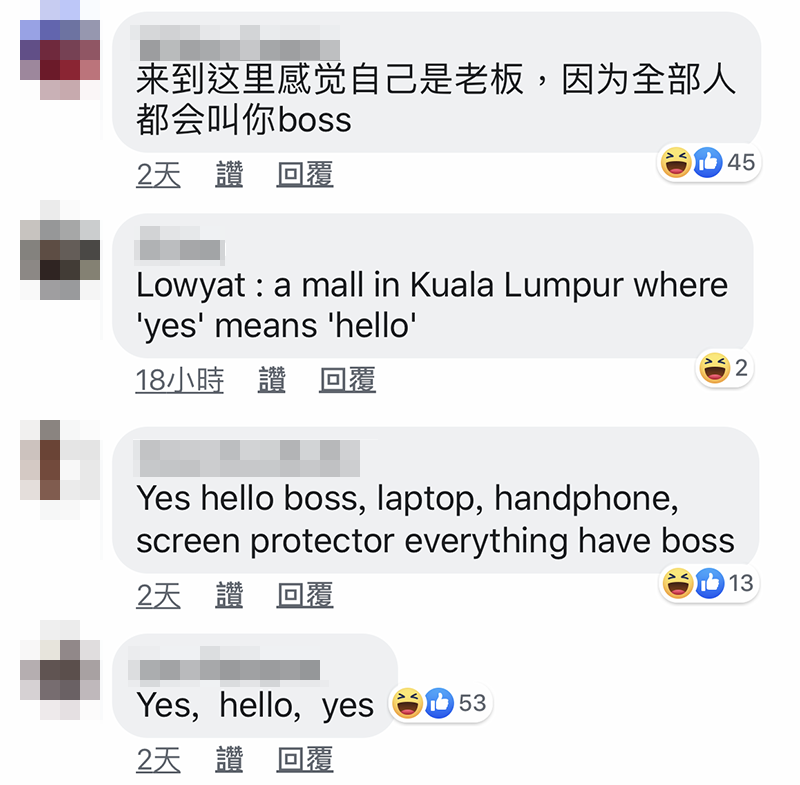Open the Lowyat commenter's profile avatar
Image resolution: width=800 pixels, height=785 pixels.
(60, 250)
